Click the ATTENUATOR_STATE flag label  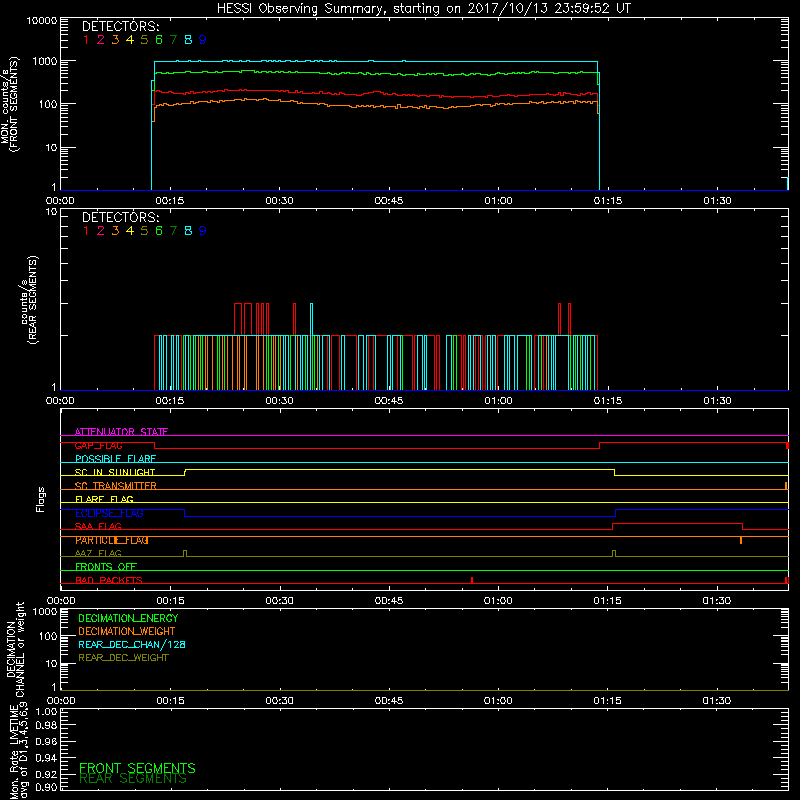coord(121,432)
